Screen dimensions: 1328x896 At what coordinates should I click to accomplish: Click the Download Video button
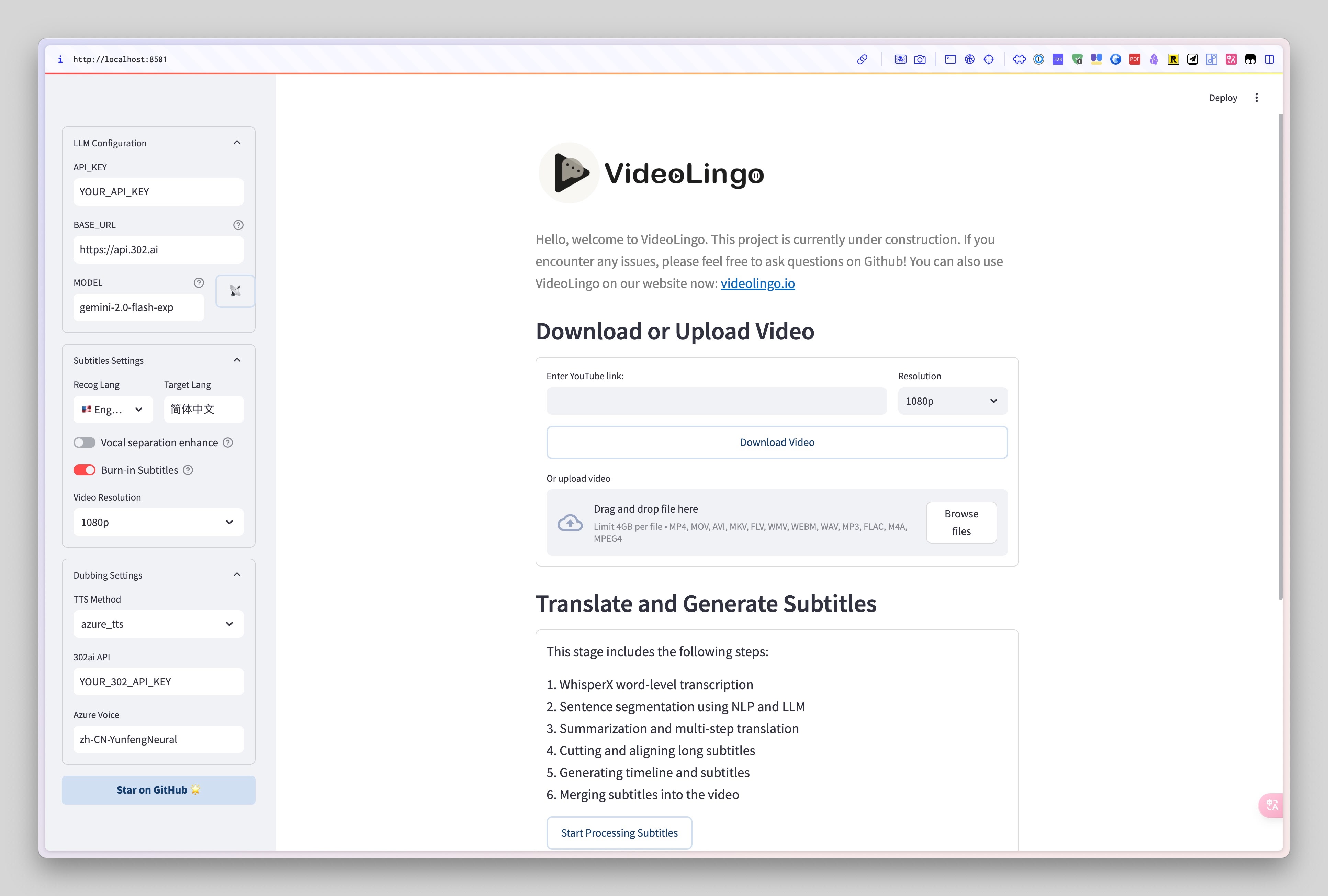tap(777, 442)
